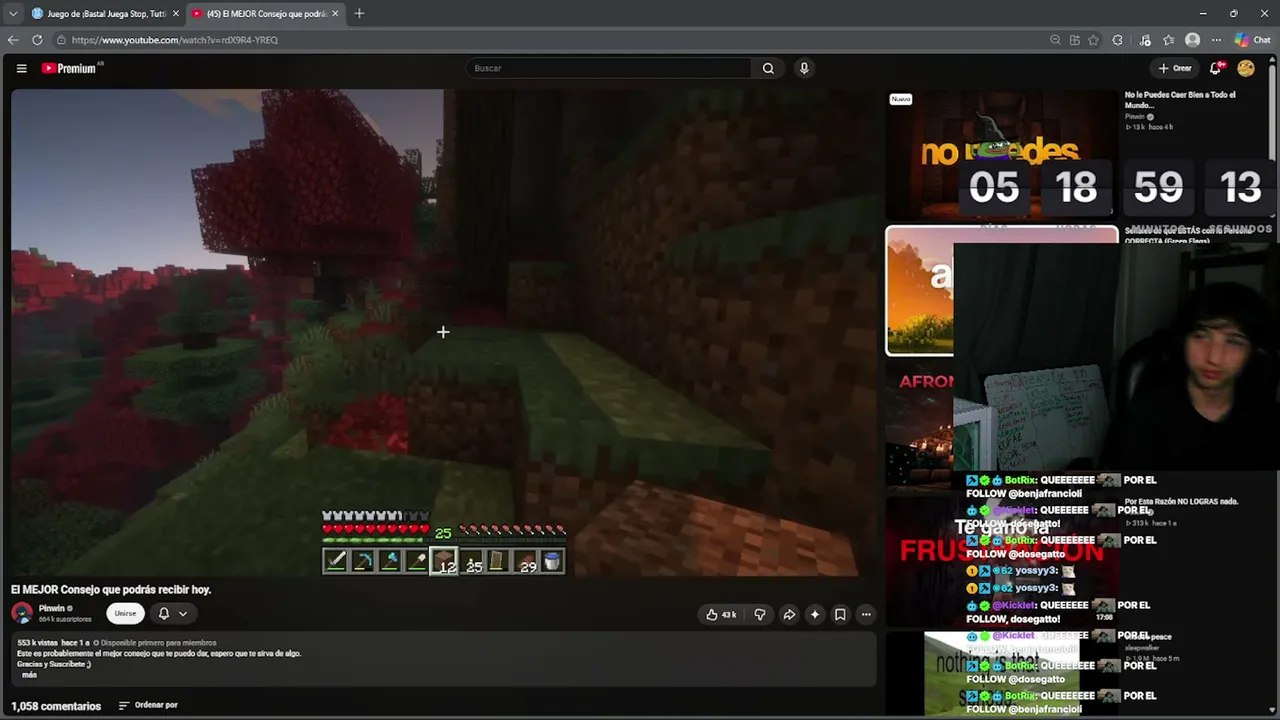Save video with bookmark icon
Image resolution: width=1280 pixels, height=720 pixels.
pyautogui.click(x=840, y=614)
